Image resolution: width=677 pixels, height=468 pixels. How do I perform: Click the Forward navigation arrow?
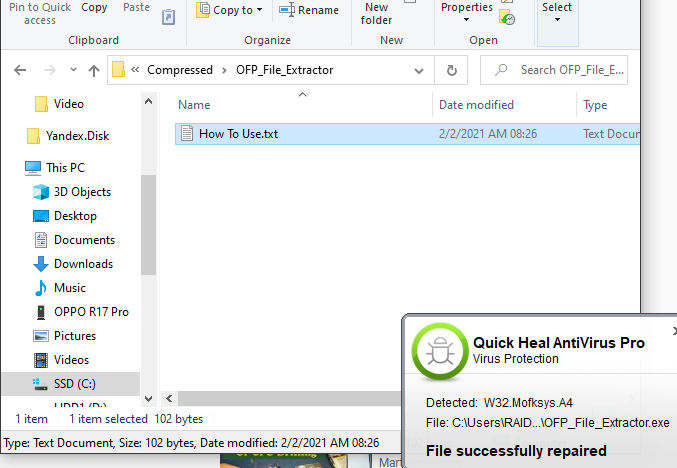(50, 70)
